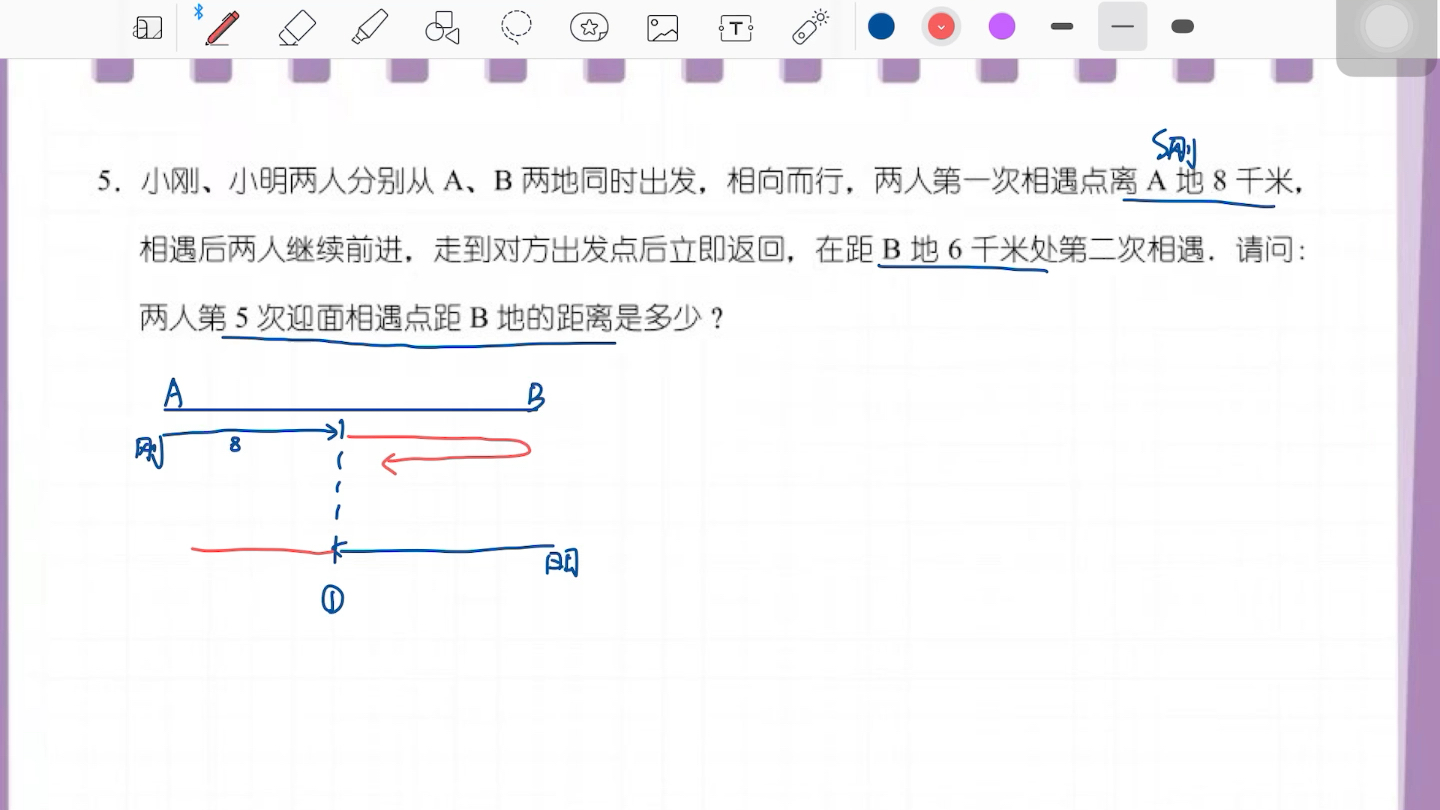Pick the thinnest stroke width preset
Image resolution: width=1440 pixels, height=810 pixels.
click(x=1122, y=27)
